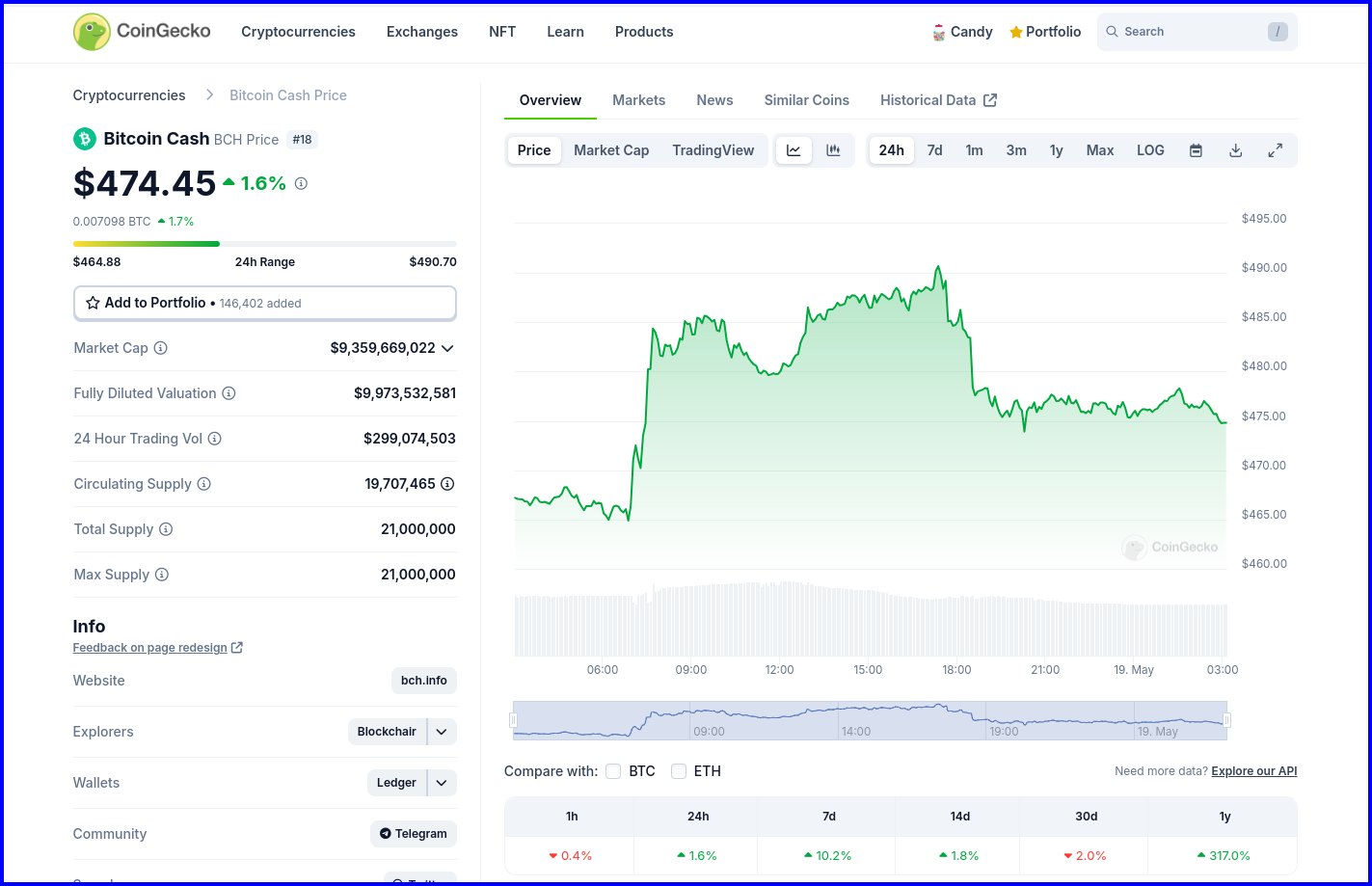Download chart data icon
The width and height of the screenshot is (1372, 886).
tap(1235, 150)
